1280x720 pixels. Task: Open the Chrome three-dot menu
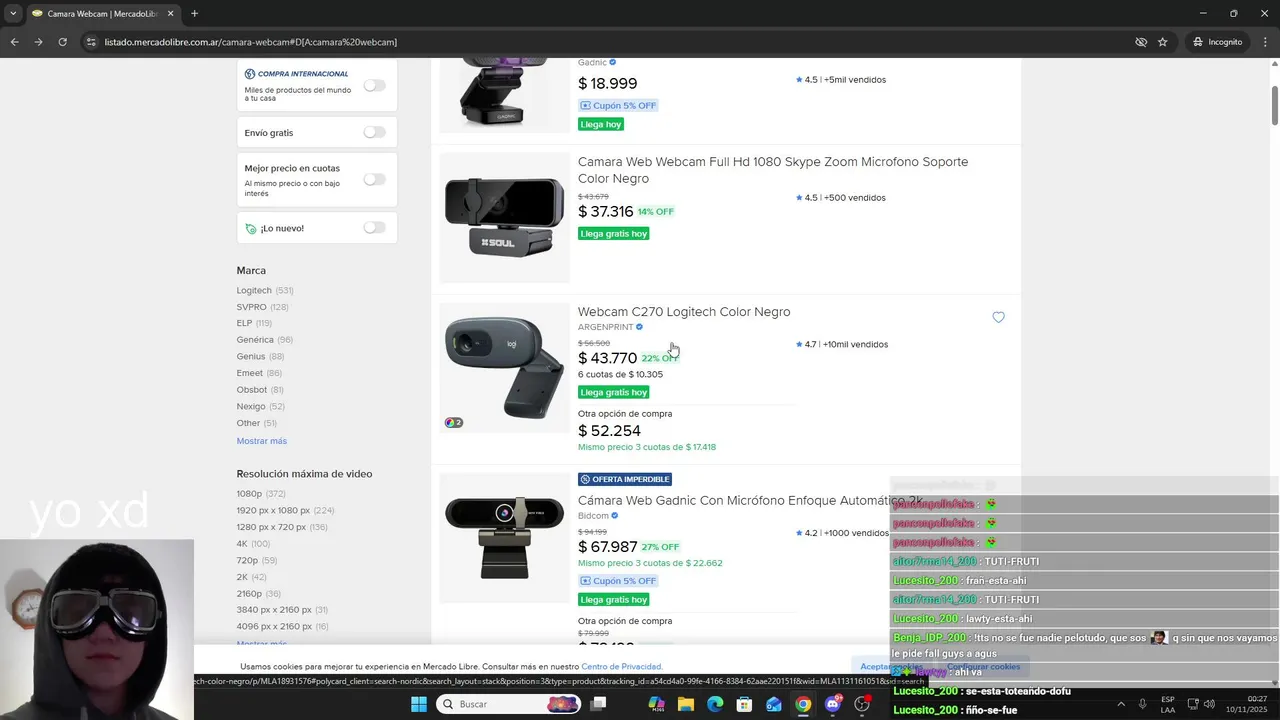(1265, 42)
